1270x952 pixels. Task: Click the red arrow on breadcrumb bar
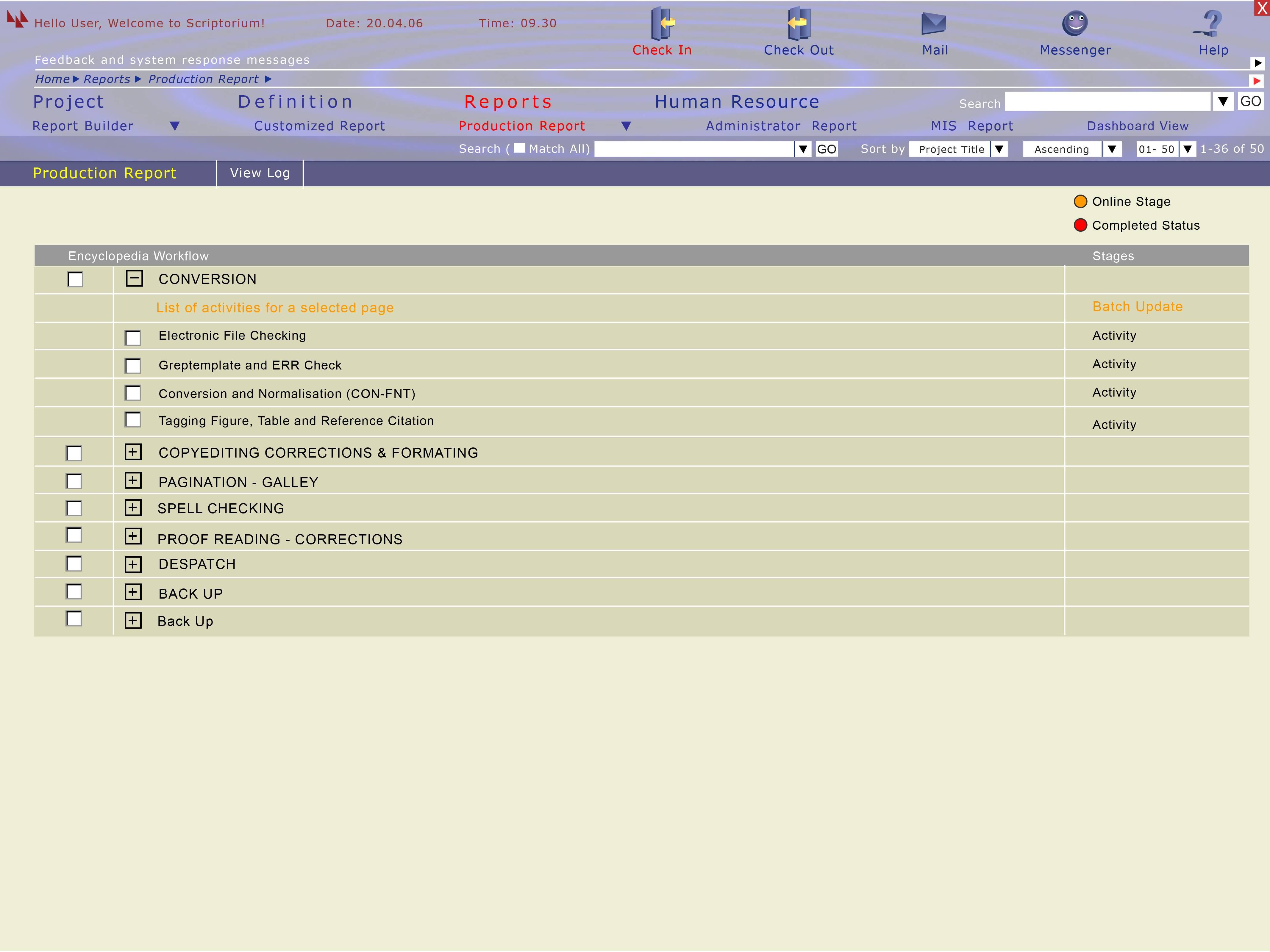pyautogui.click(x=1257, y=81)
